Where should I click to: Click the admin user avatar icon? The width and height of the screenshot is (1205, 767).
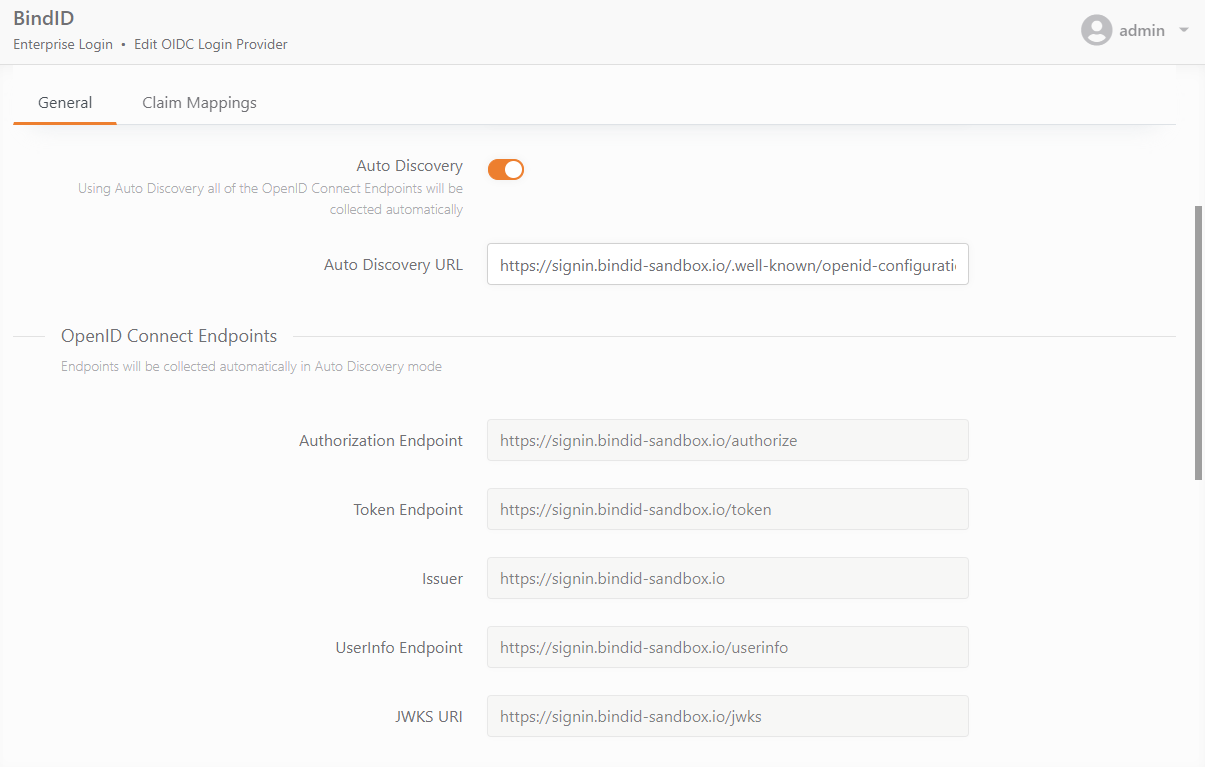pos(1097,30)
